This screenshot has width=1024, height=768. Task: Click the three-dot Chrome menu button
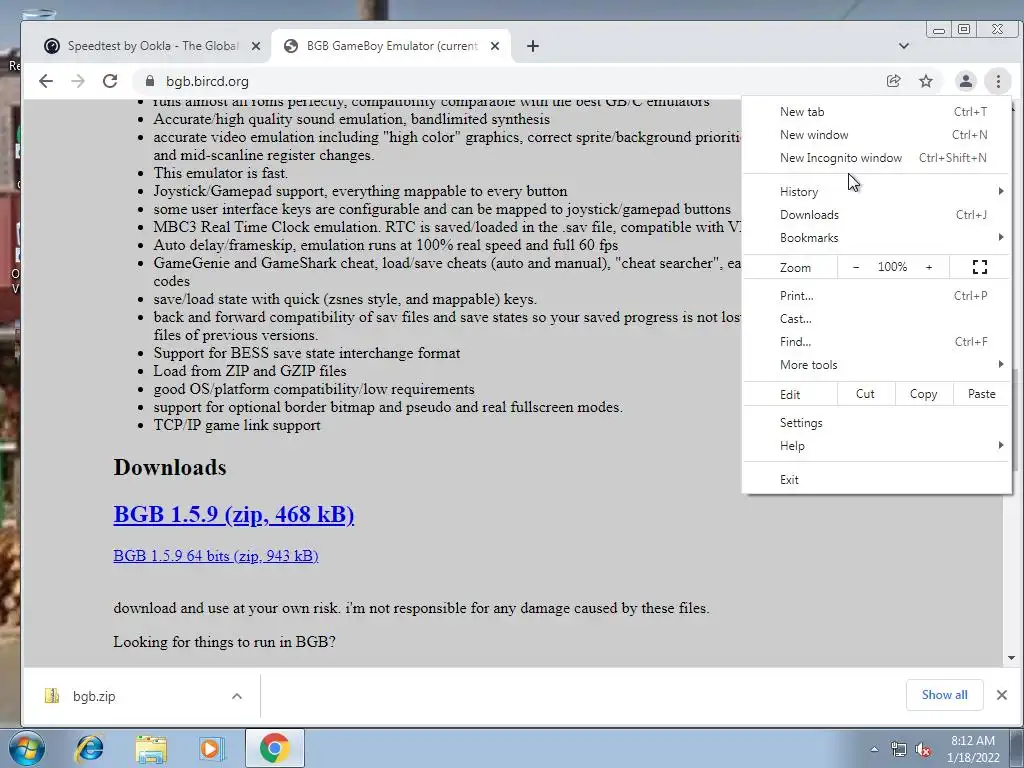coord(998,81)
